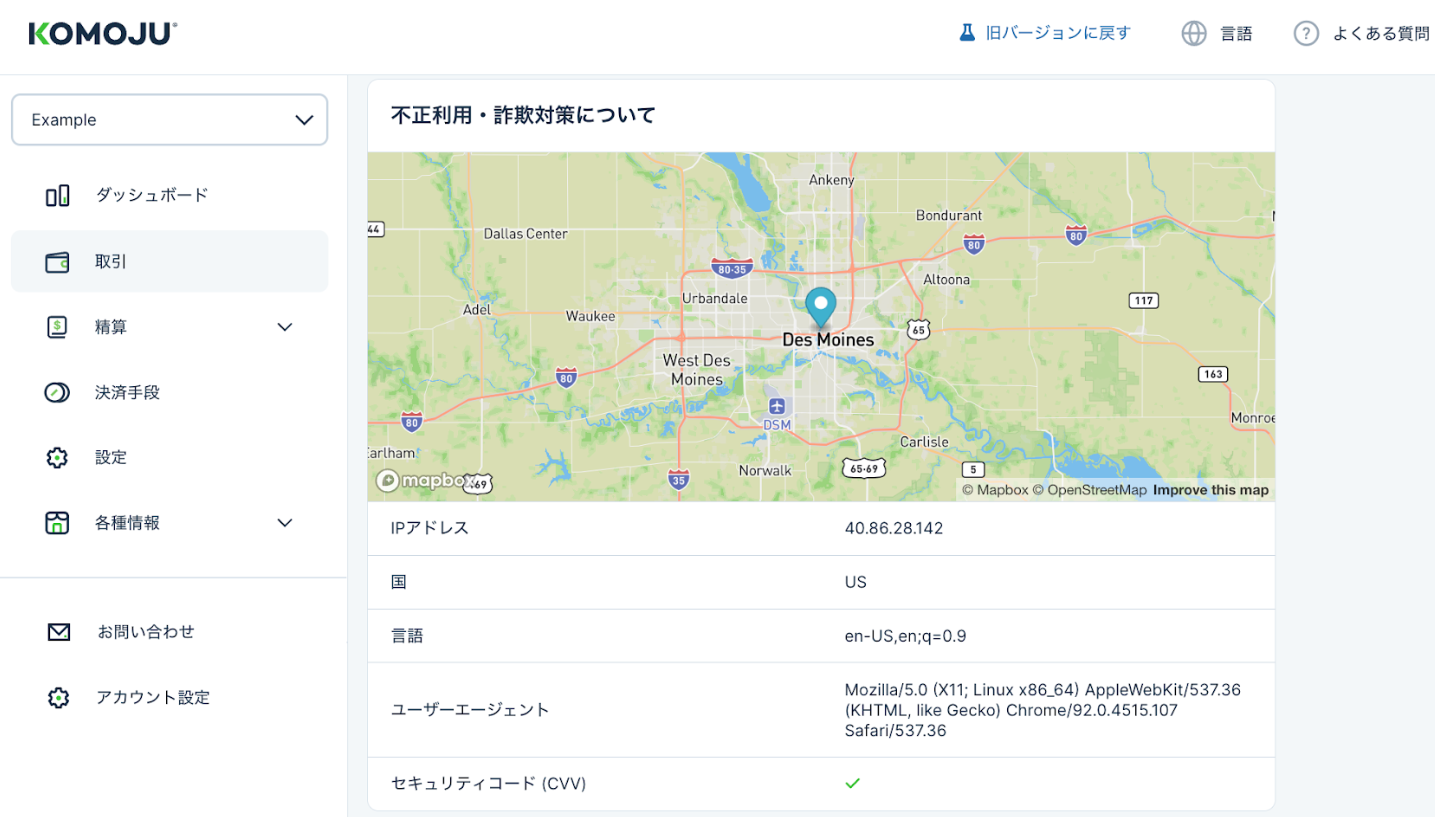Viewport: 1435px width, 817px height.
Task: Click the question mark help icon
Action: click(1306, 34)
